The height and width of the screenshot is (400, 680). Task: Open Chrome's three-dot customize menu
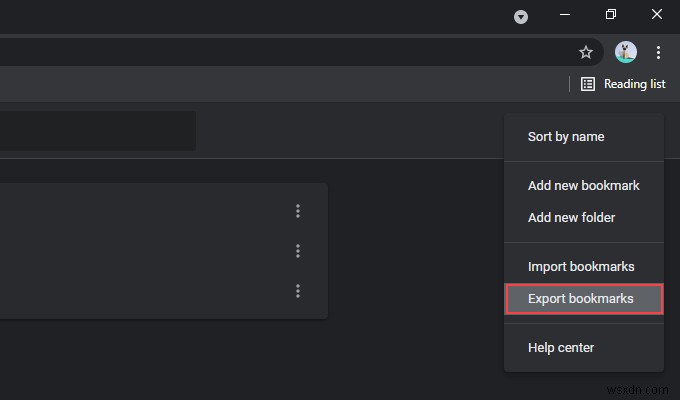658,52
